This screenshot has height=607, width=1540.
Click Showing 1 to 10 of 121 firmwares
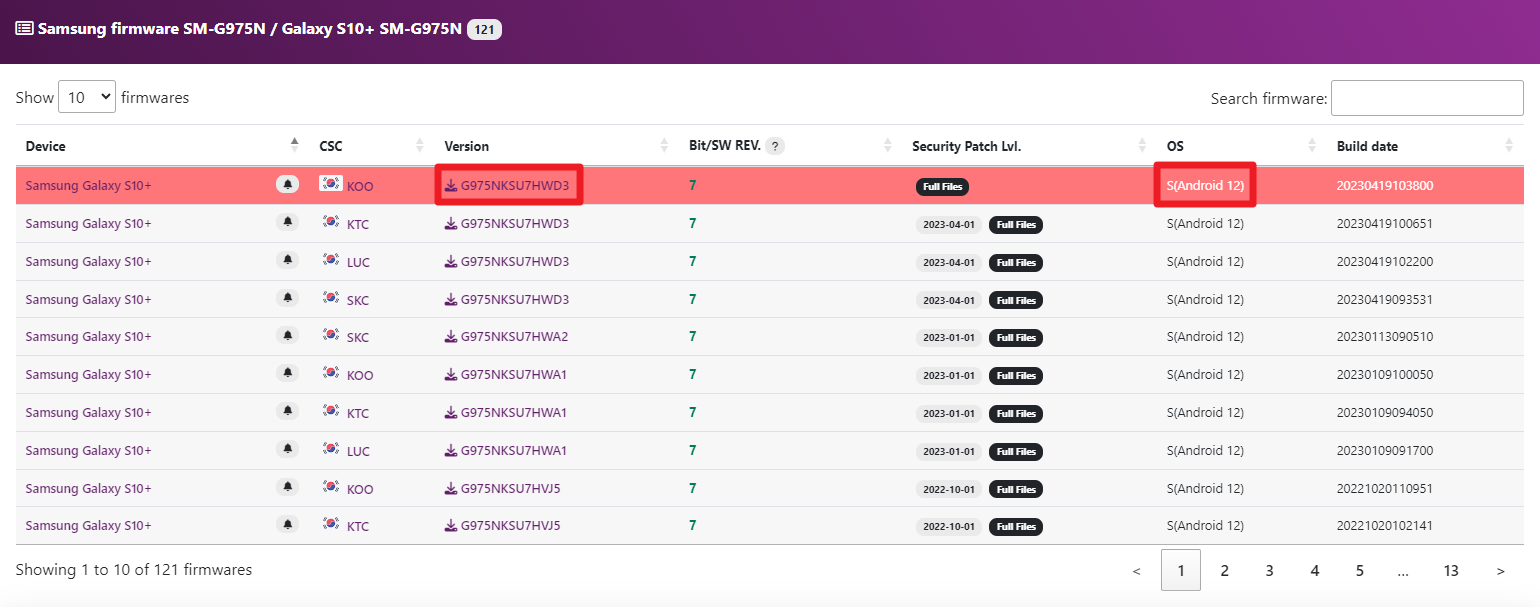click(x=134, y=570)
